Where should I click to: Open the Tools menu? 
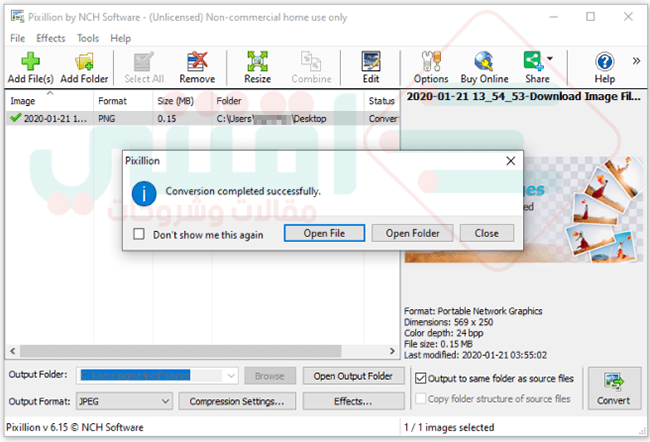click(x=88, y=38)
